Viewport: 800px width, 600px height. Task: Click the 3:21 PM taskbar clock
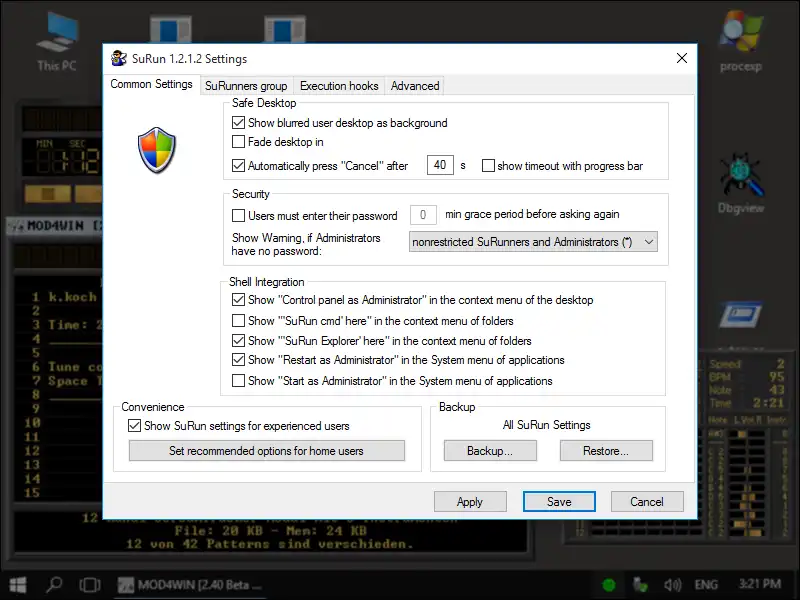(x=760, y=584)
